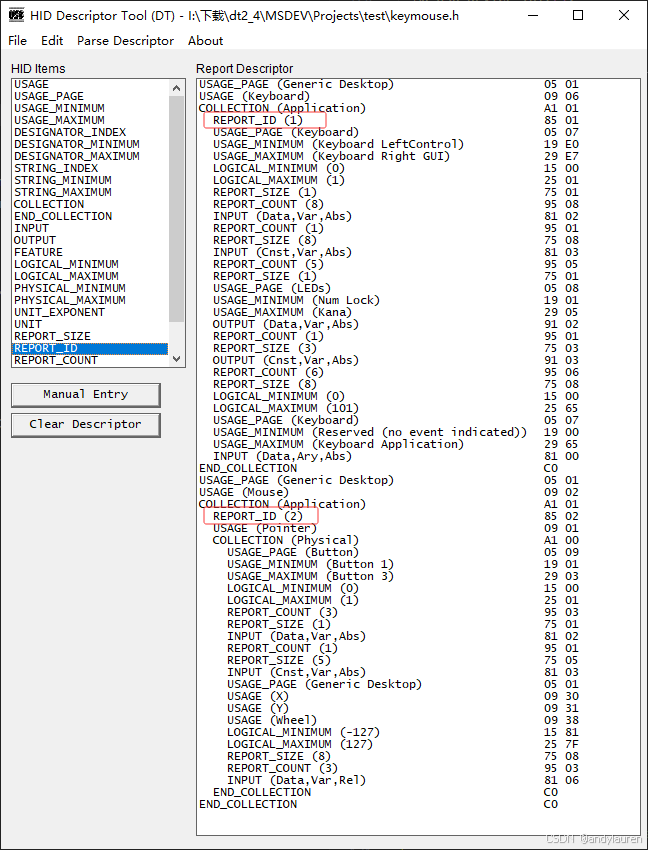Select STRING_MAXIMUM item
This screenshot has width=648, height=850.
(x=89, y=192)
